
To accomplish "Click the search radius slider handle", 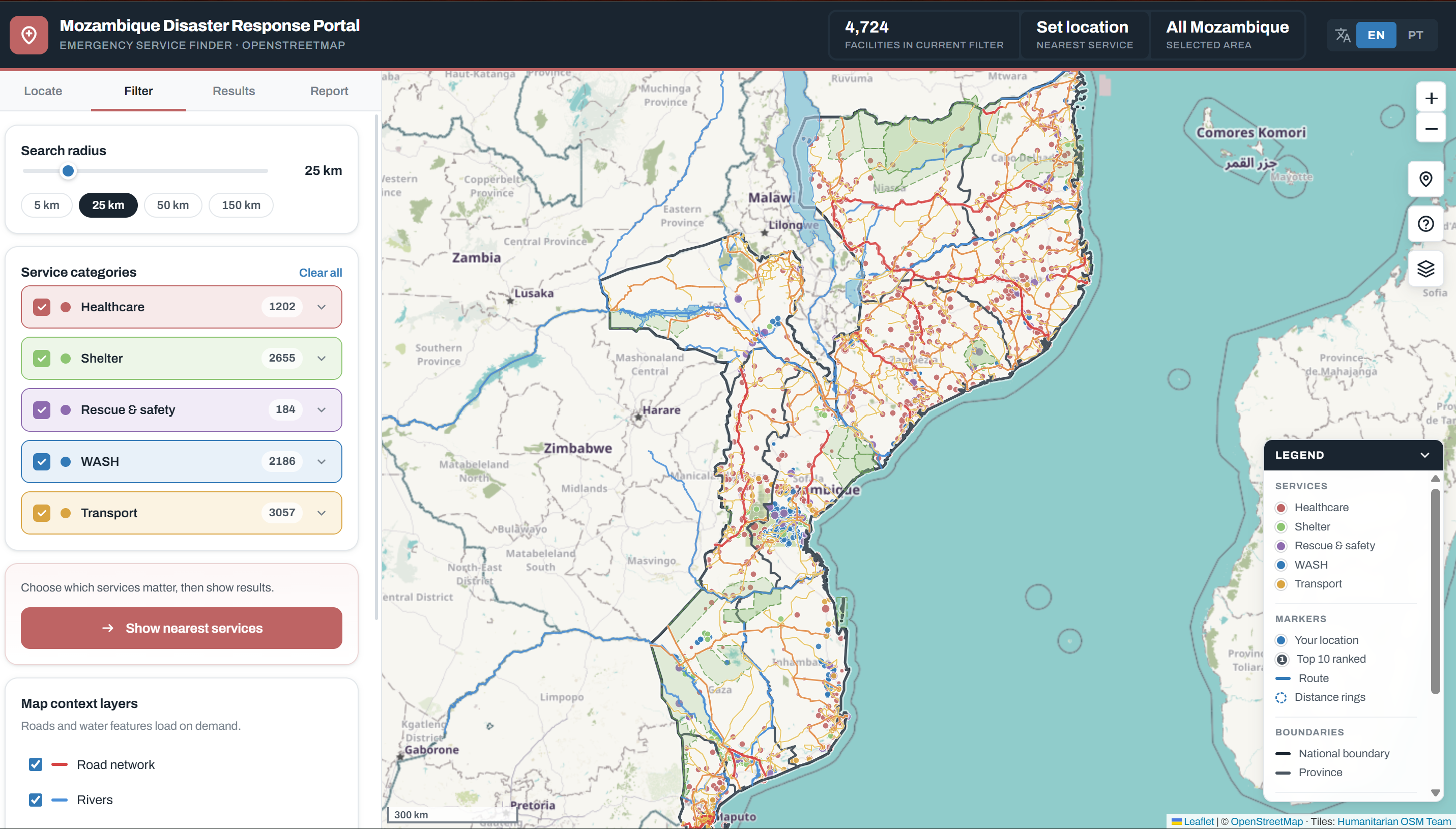I will (68, 171).
